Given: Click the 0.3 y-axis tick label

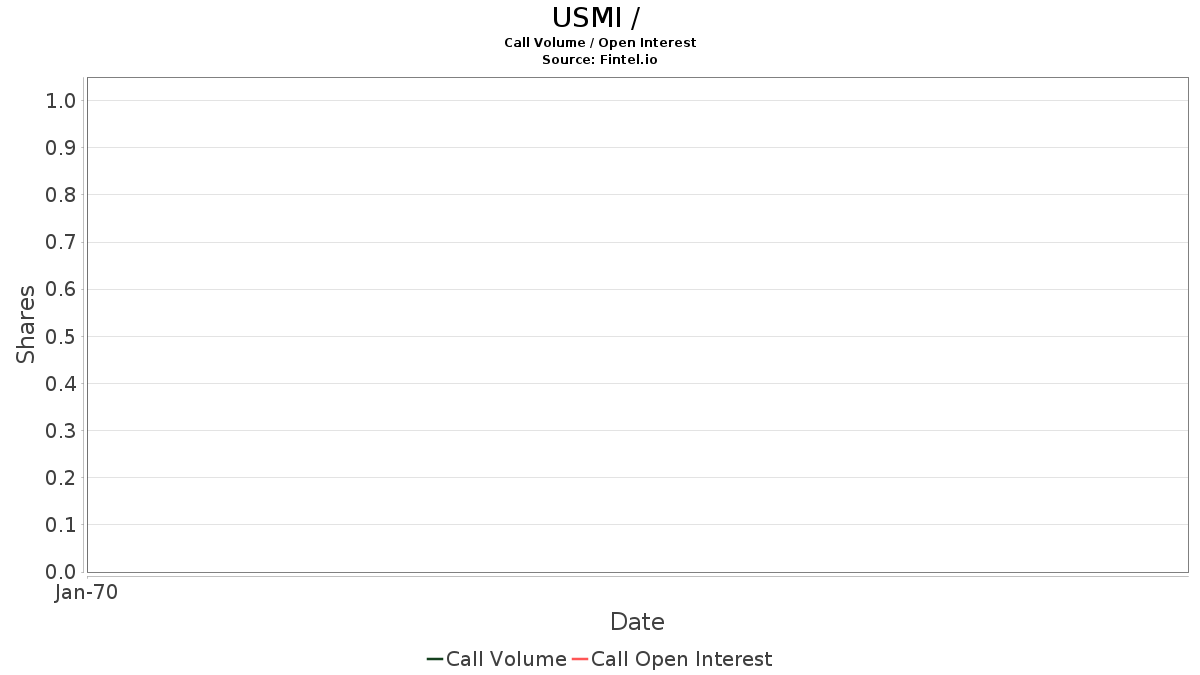Looking at the screenshot, I should 61,431.
